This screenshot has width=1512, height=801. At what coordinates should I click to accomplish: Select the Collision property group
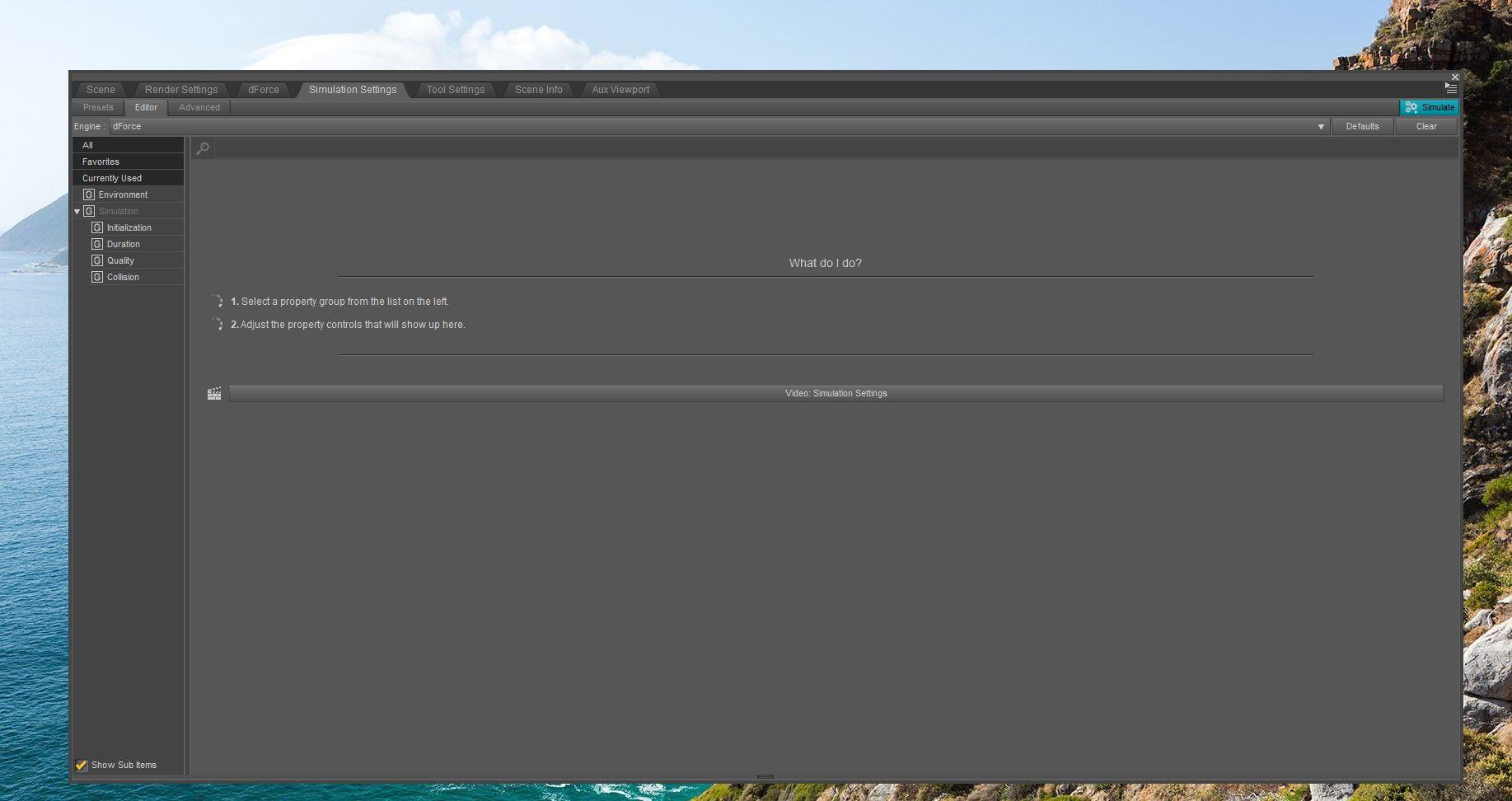[x=123, y=277]
